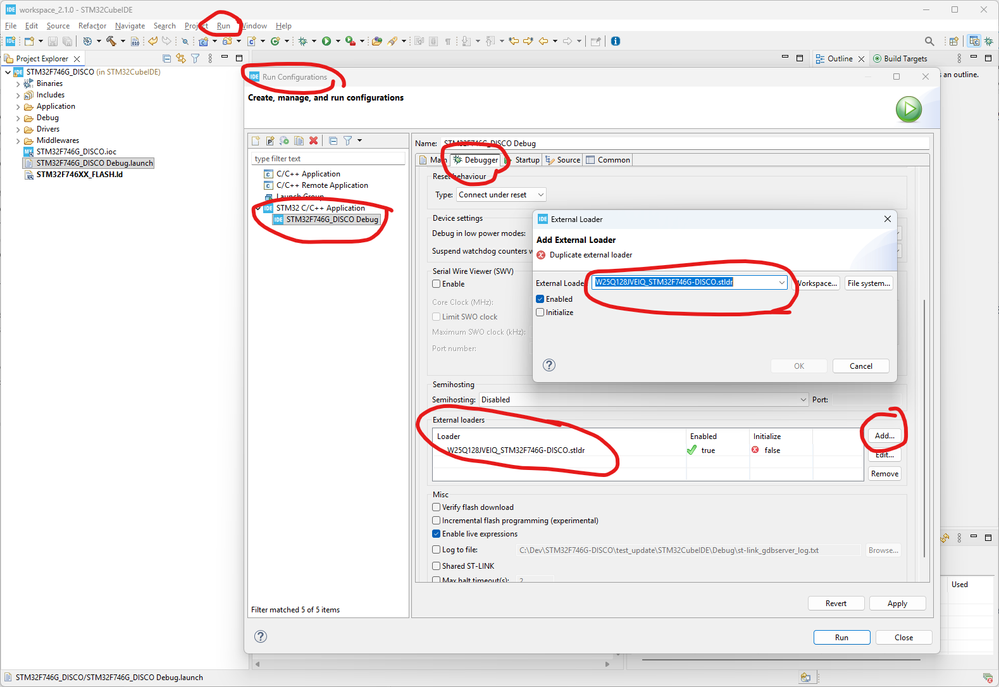
Task: Check the Log to file option
Action: pos(436,549)
